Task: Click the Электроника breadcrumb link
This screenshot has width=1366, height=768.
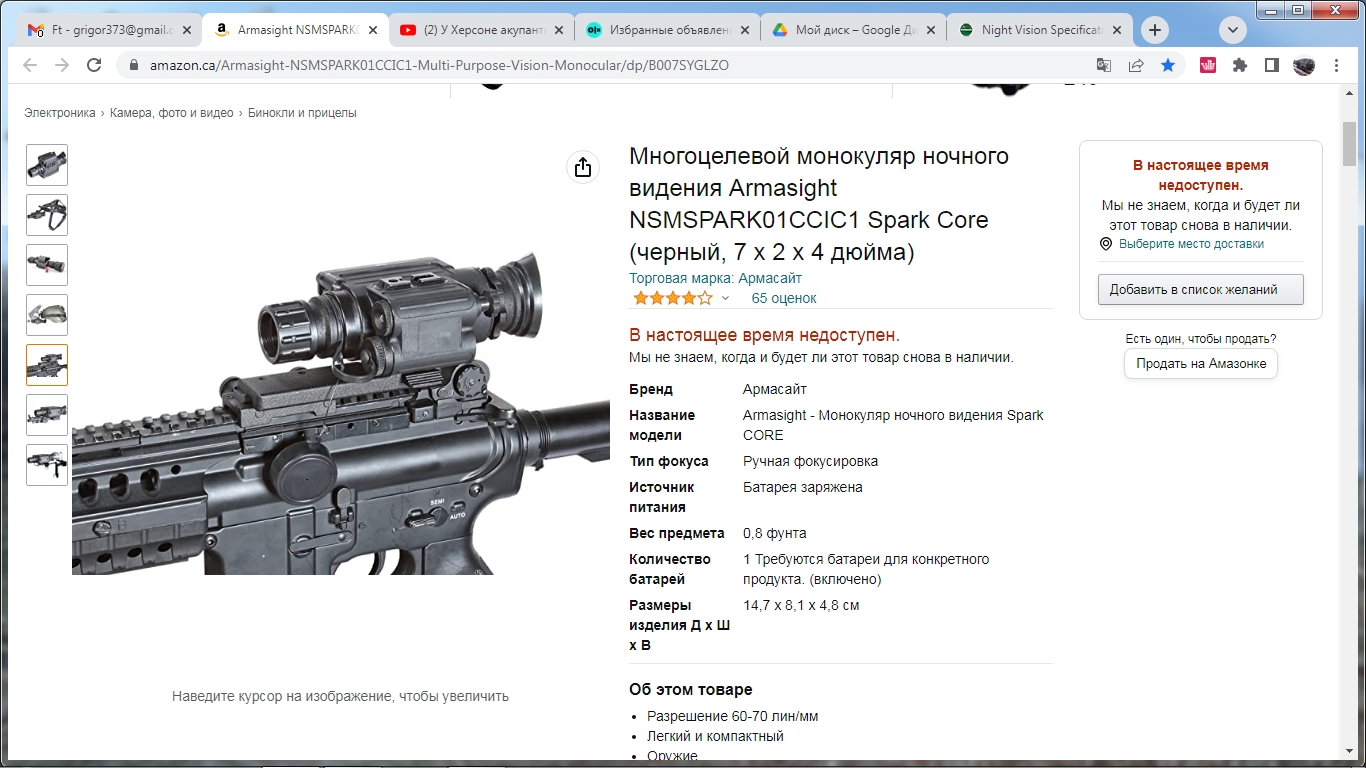Action: coord(60,113)
